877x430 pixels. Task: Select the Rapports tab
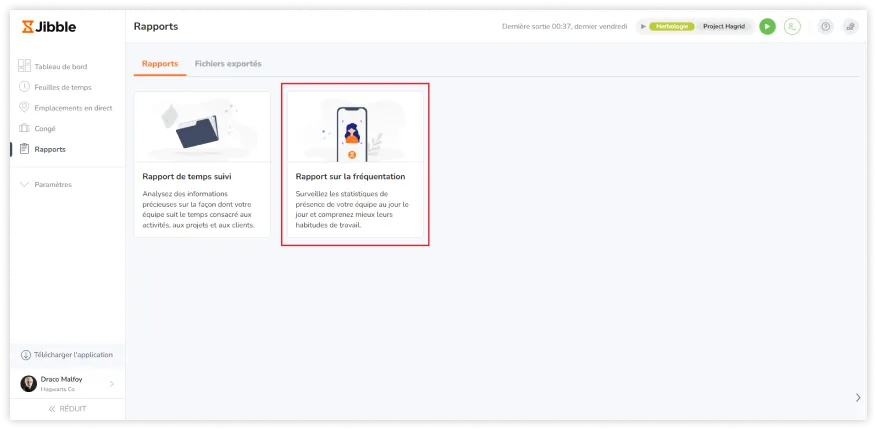pos(160,64)
